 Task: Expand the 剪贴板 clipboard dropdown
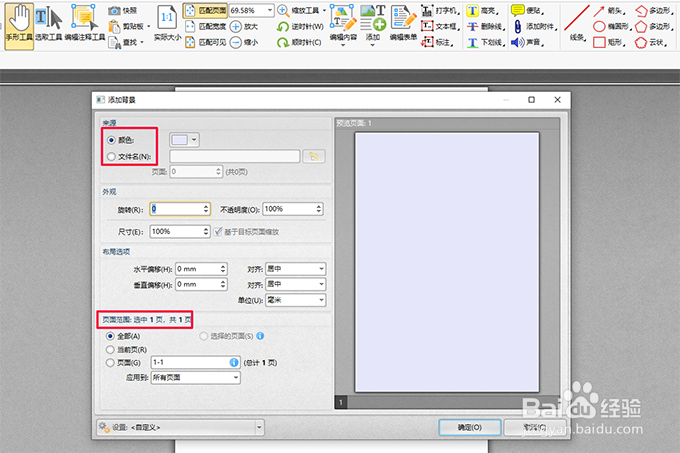pyautogui.click(x=149, y=26)
